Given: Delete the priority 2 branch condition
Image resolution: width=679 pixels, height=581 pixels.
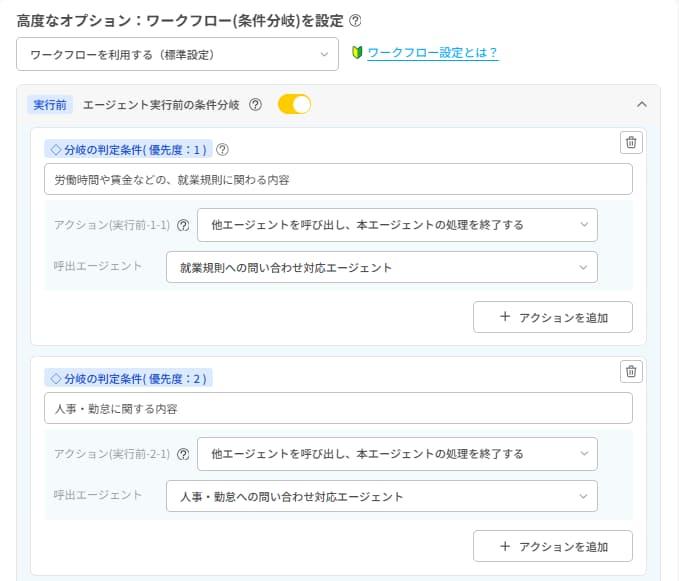Looking at the screenshot, I should [x=630, y=371].
